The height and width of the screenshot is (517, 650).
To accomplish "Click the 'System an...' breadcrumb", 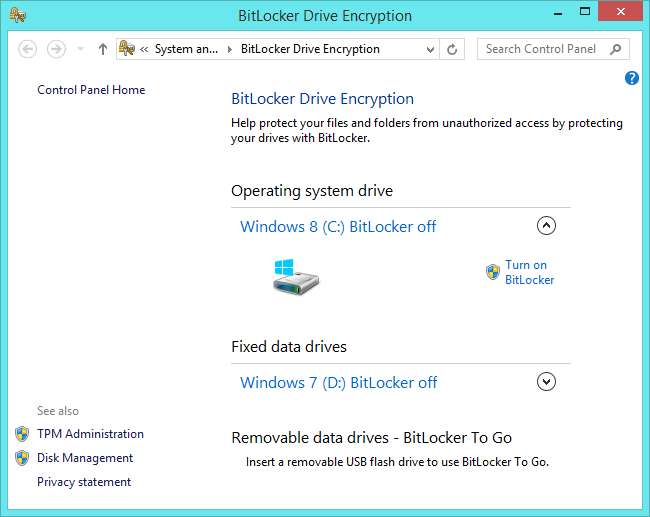I will click(x=186, y=49).
